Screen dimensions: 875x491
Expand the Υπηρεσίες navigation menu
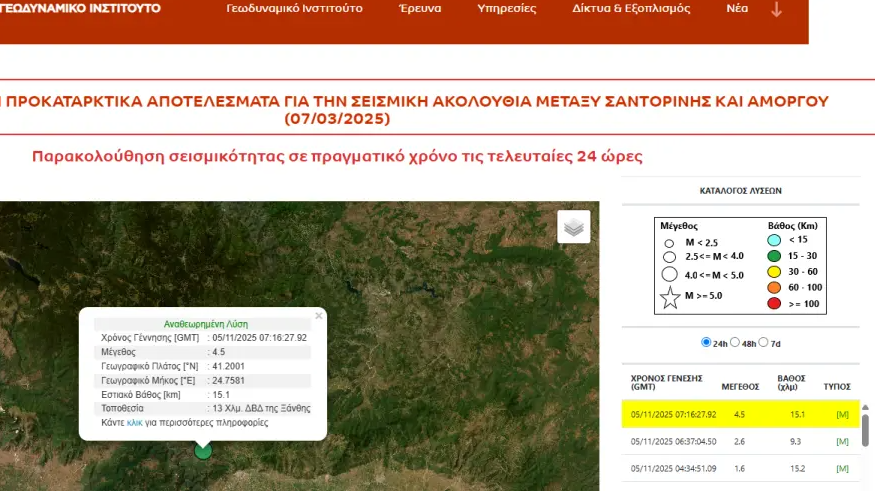click(x=506, y=9)
